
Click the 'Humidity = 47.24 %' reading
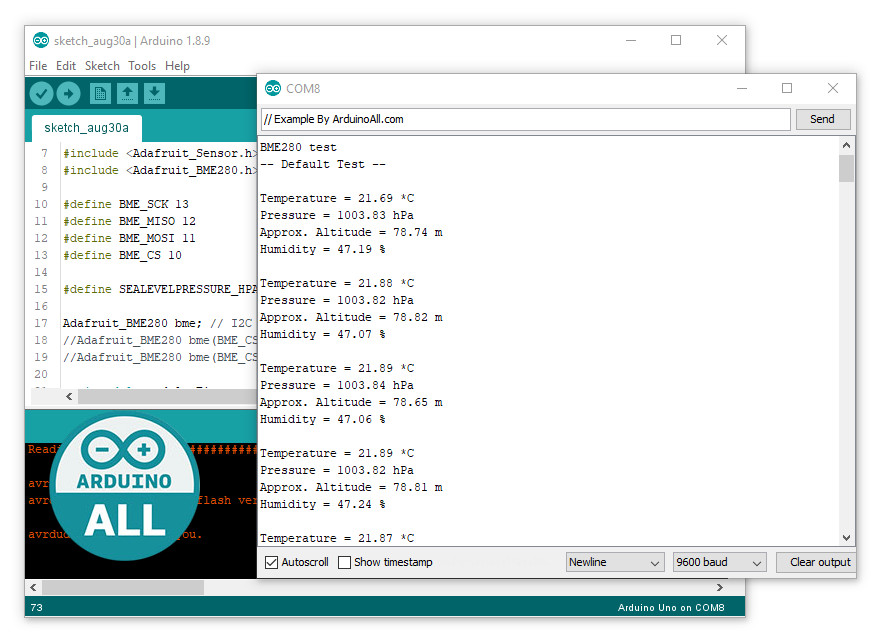(x=323, y=504)
